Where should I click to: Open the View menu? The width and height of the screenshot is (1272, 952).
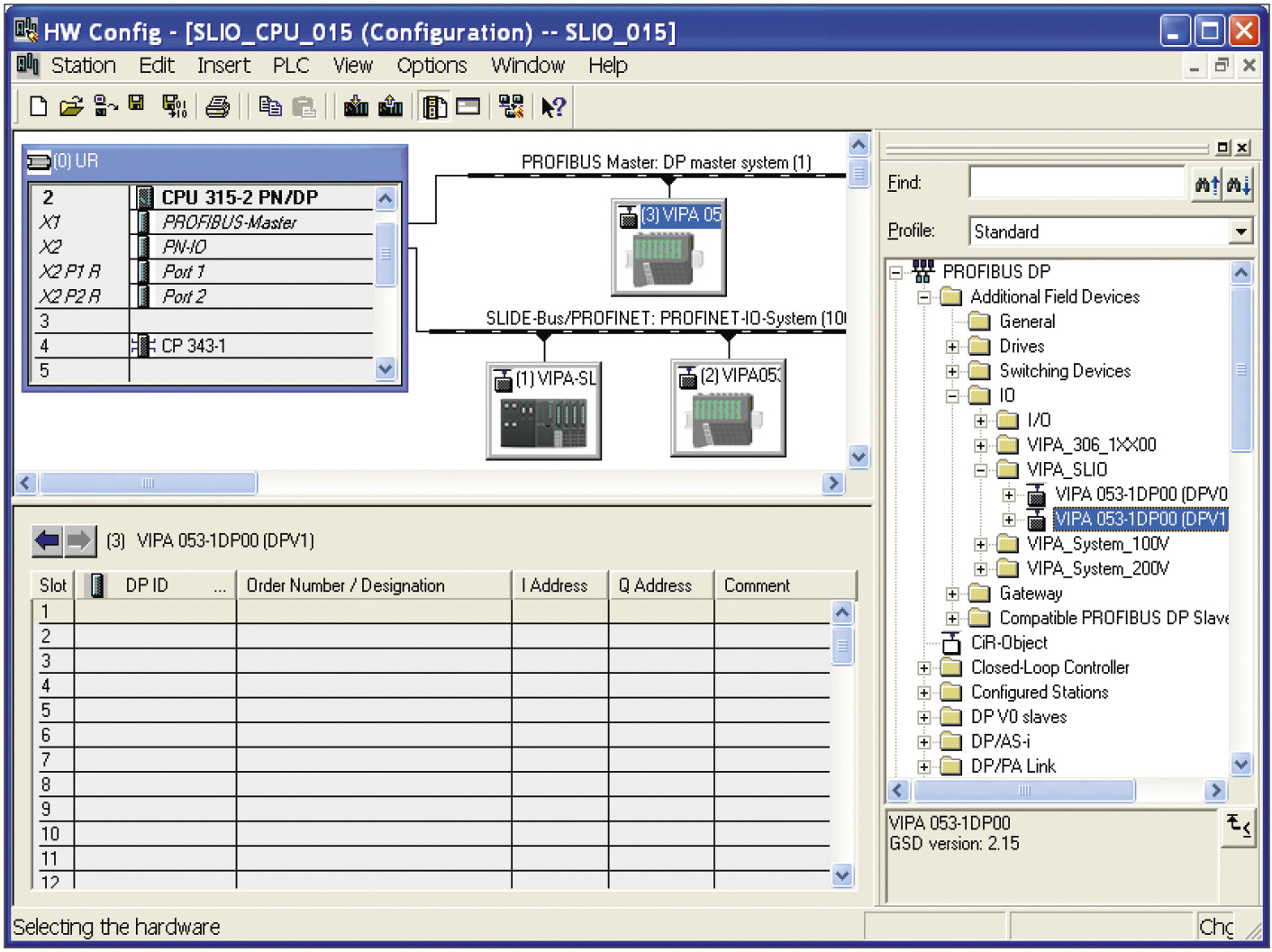click(352, 66)
